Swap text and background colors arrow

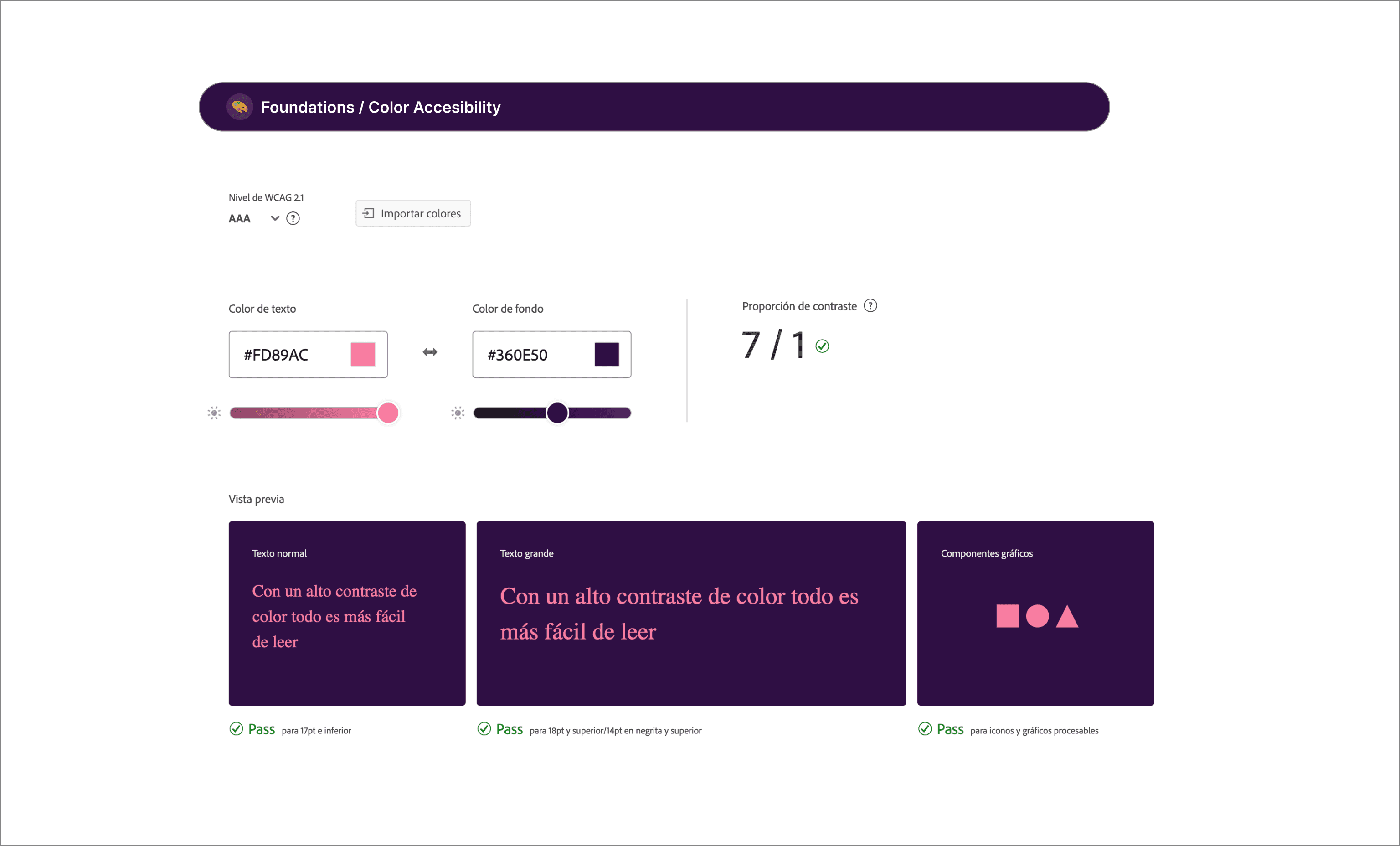tap(430, 352)
